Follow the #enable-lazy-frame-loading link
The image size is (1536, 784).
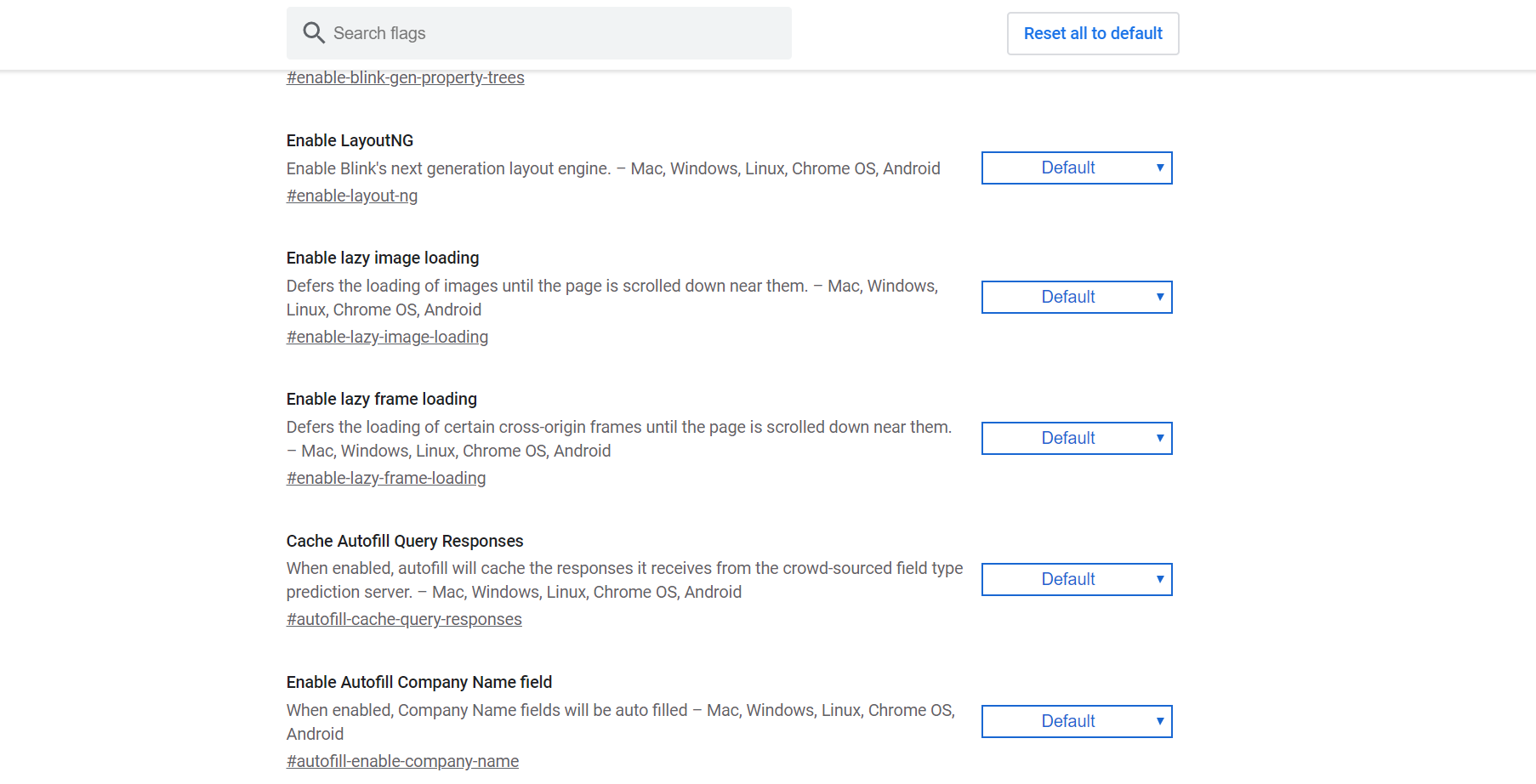(386, 478)
